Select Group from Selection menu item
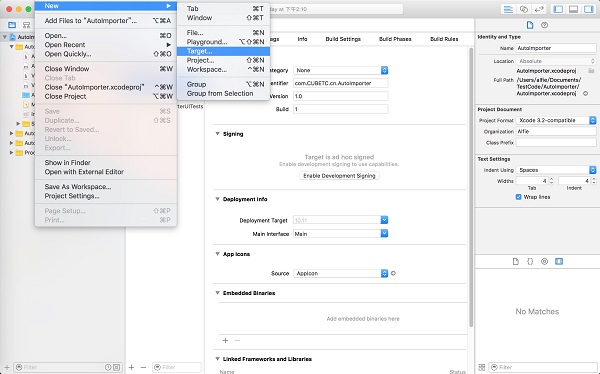 [223, 94]
